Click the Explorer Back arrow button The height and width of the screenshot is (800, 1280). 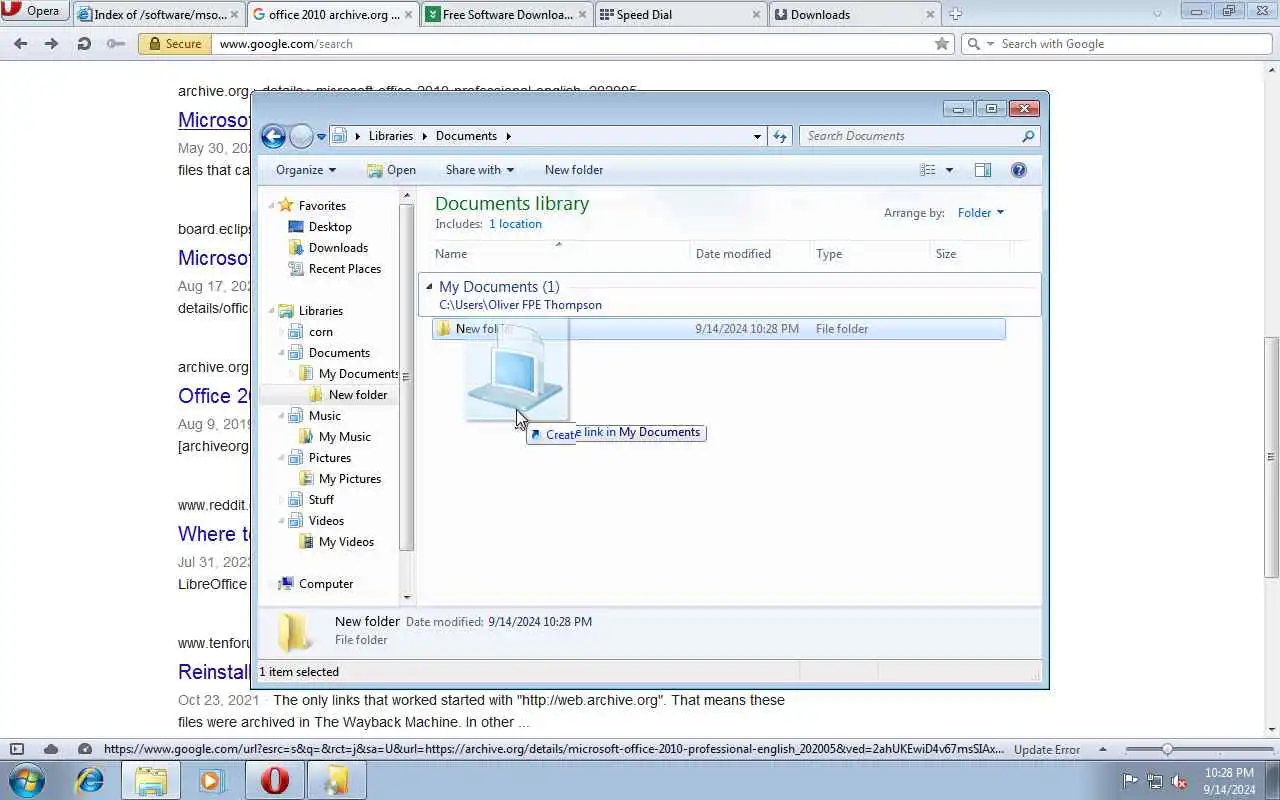pos(273,136)
